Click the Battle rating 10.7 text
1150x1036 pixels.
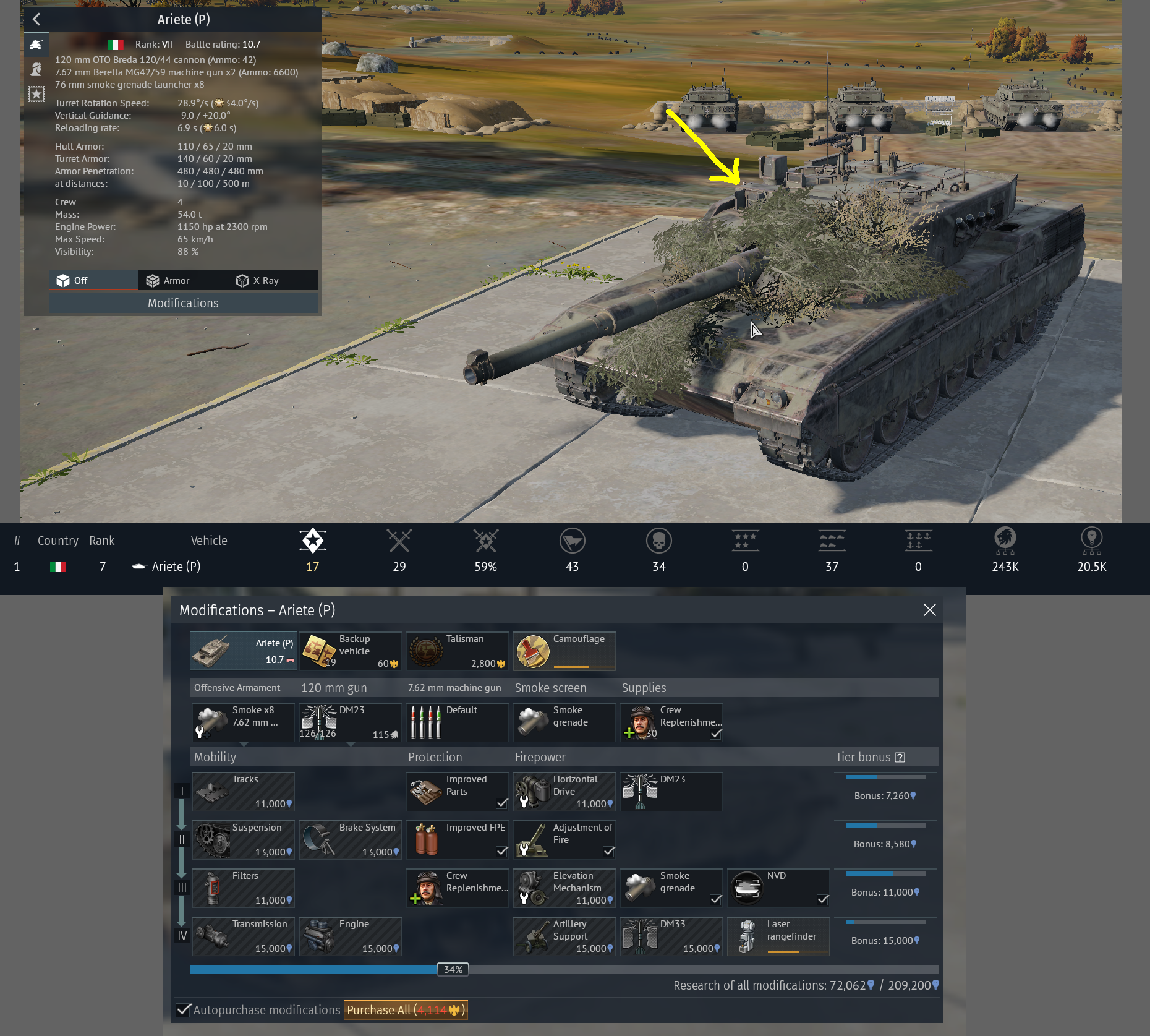coord(223,45)
